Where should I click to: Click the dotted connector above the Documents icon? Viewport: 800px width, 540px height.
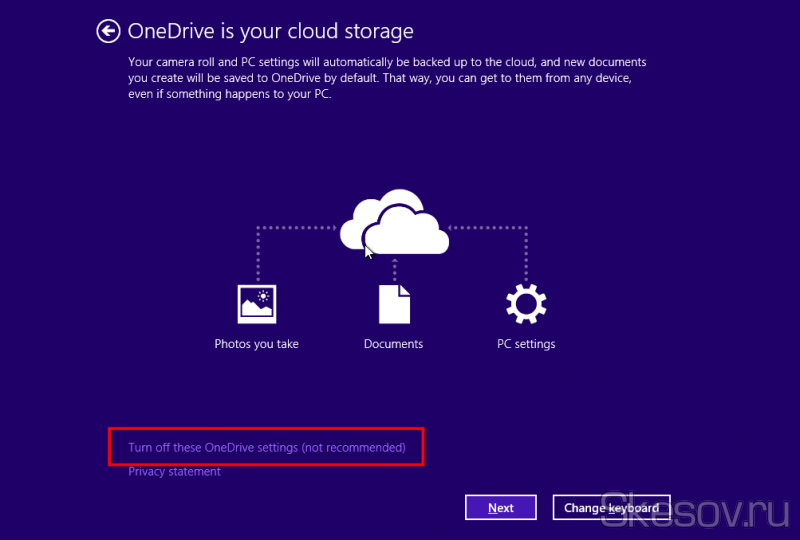[395, 267]
